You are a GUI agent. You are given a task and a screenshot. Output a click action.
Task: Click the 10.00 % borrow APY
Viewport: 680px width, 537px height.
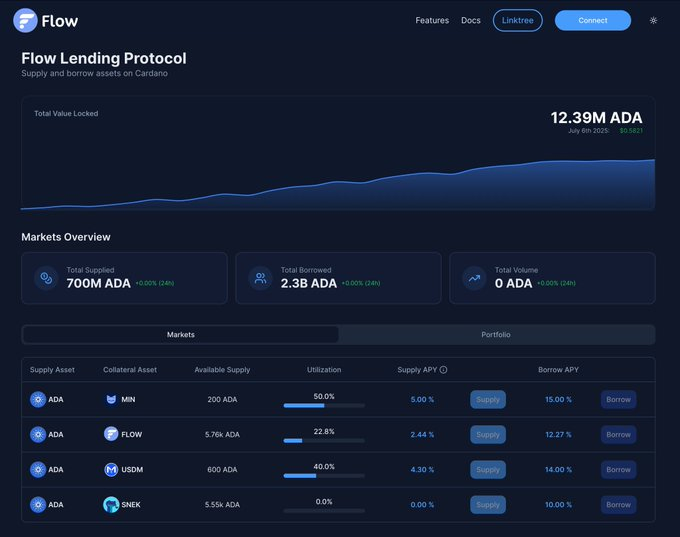pos(558,504)
